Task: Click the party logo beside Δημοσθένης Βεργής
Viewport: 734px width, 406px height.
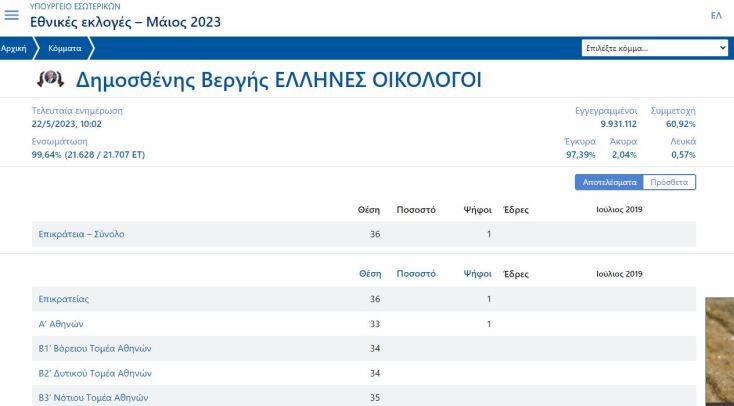Action: click(x=51, y=79)
